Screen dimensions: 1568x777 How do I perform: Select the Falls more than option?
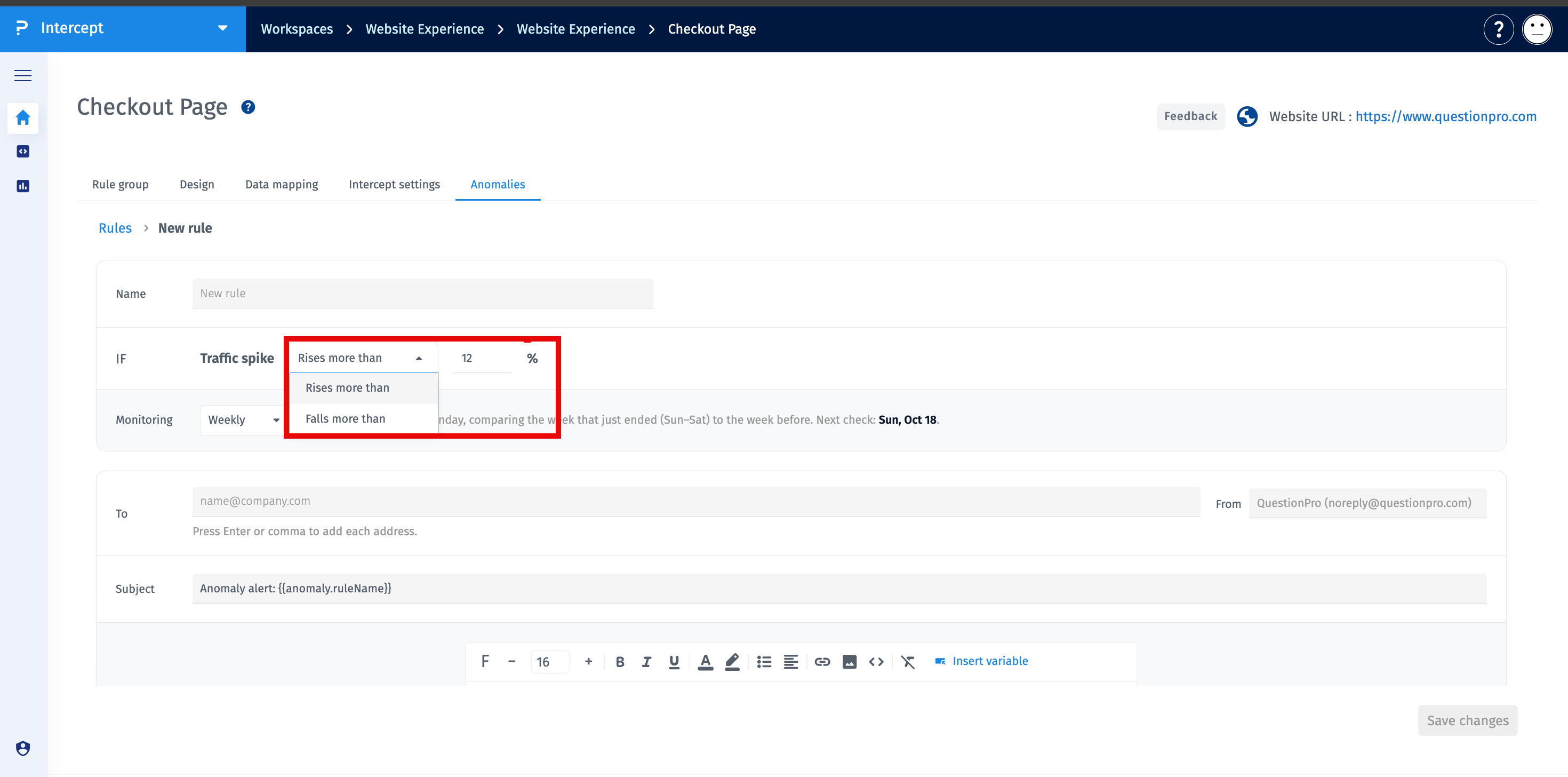(x=363, y=418)
